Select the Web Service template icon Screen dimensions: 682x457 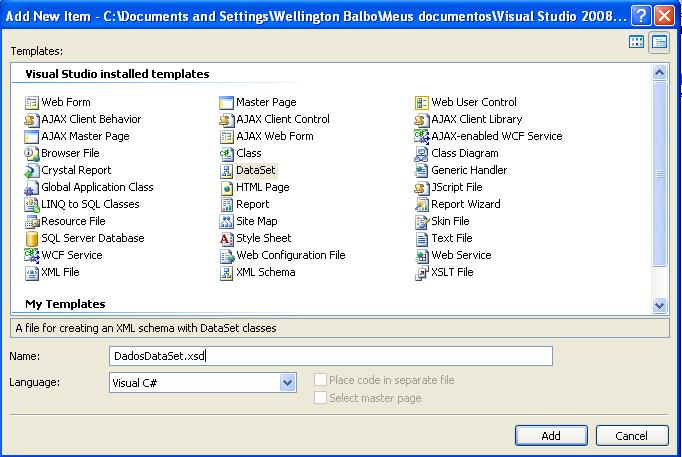tap(422, 255)
